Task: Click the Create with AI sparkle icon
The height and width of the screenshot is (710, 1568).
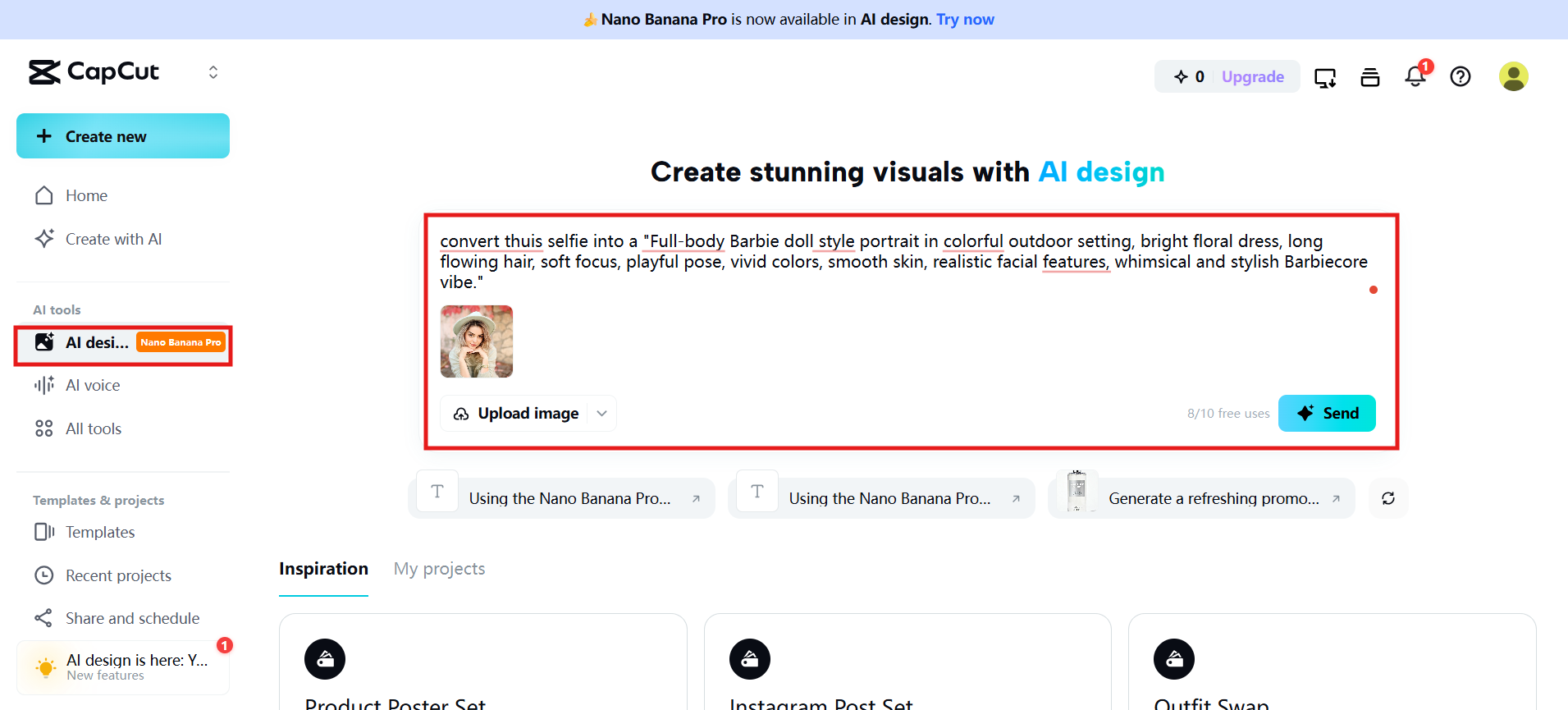Action: [44, 239]
